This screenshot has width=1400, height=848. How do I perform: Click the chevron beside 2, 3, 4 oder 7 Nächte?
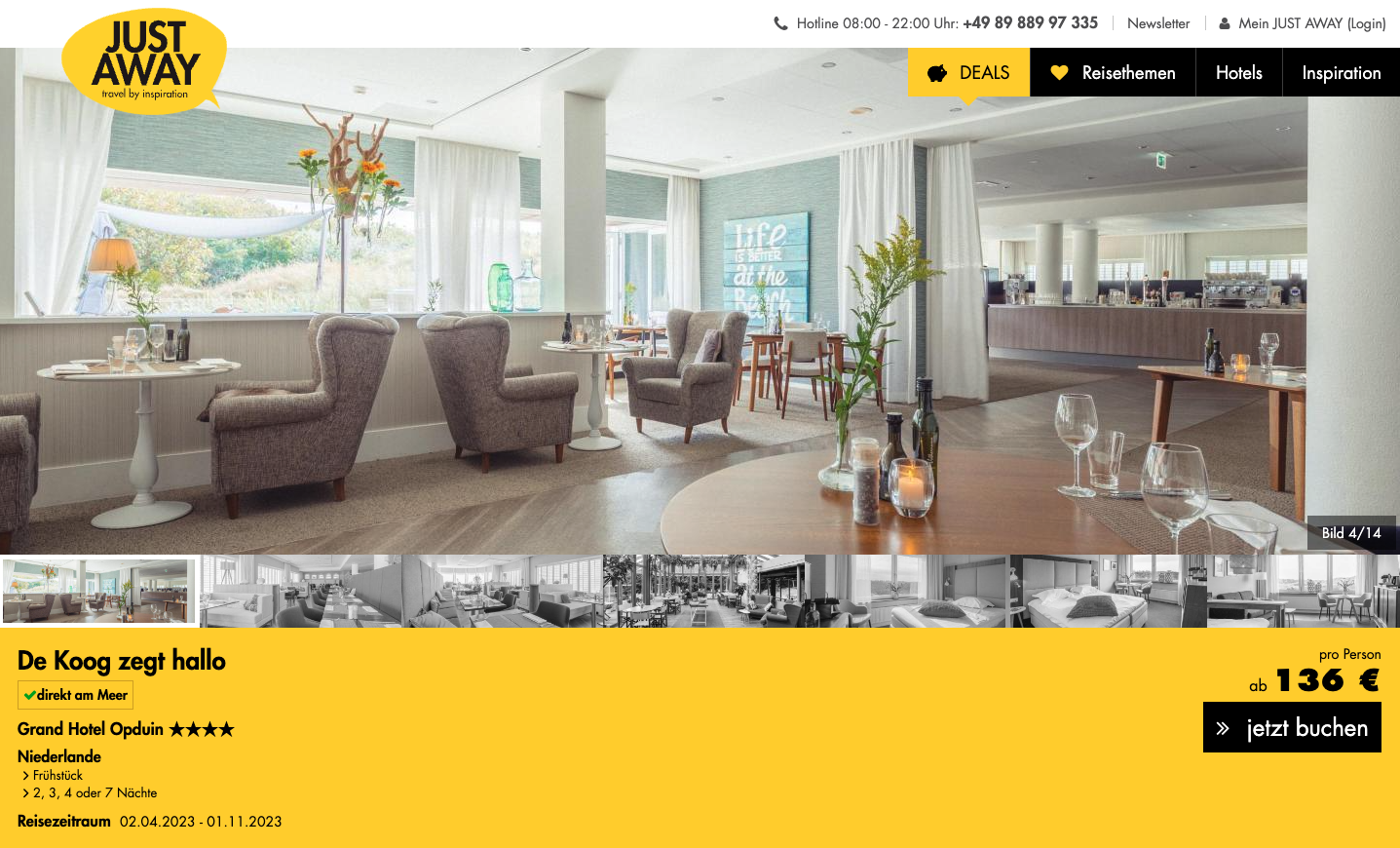(25, 793)
